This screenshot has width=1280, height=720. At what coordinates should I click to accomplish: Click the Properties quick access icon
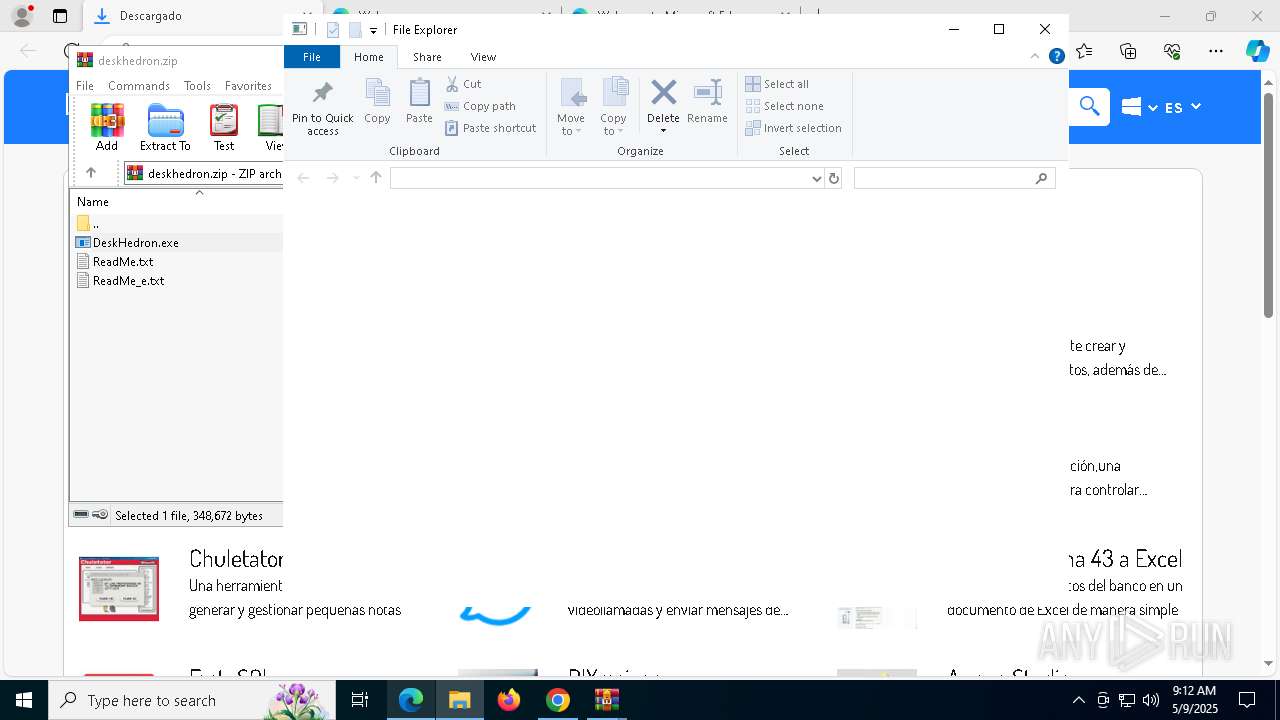333,30
